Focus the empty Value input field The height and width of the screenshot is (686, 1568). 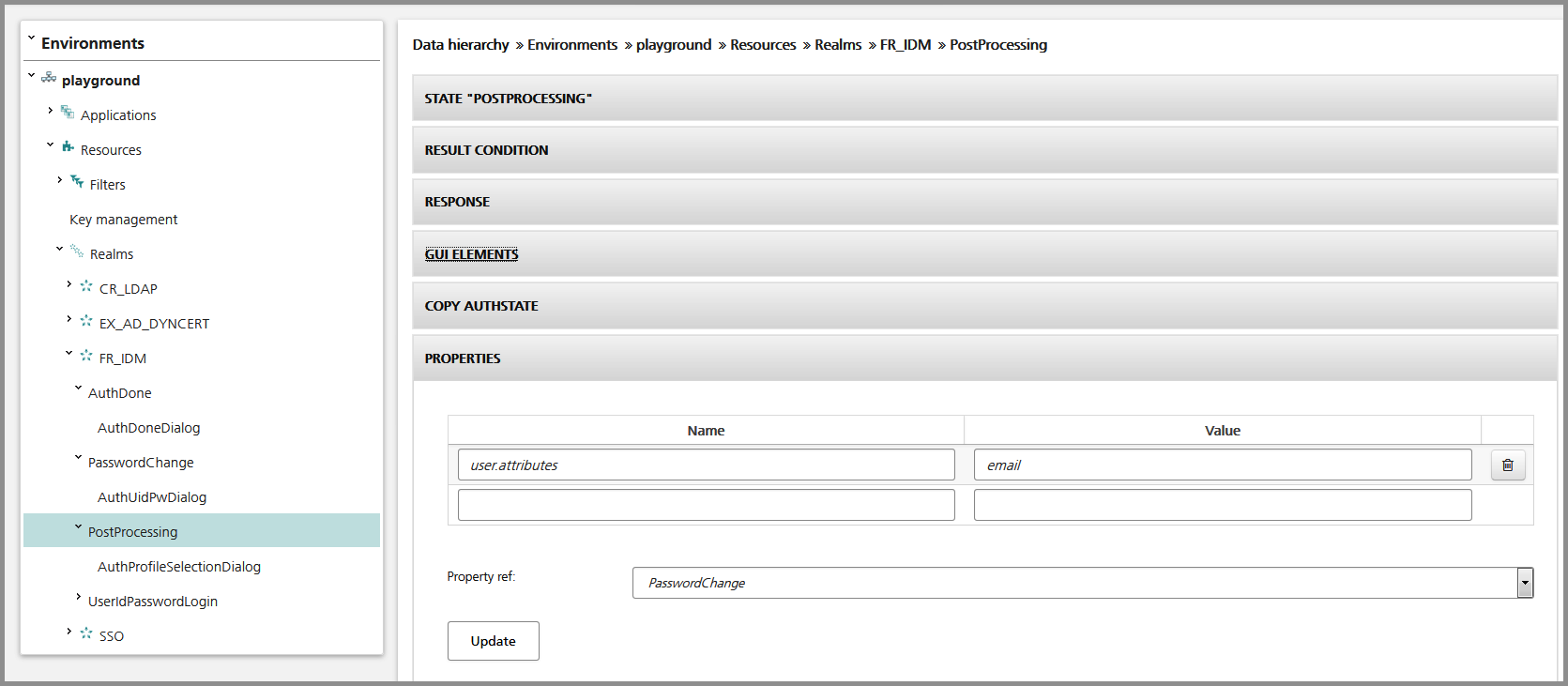[x=1223, y=505]
